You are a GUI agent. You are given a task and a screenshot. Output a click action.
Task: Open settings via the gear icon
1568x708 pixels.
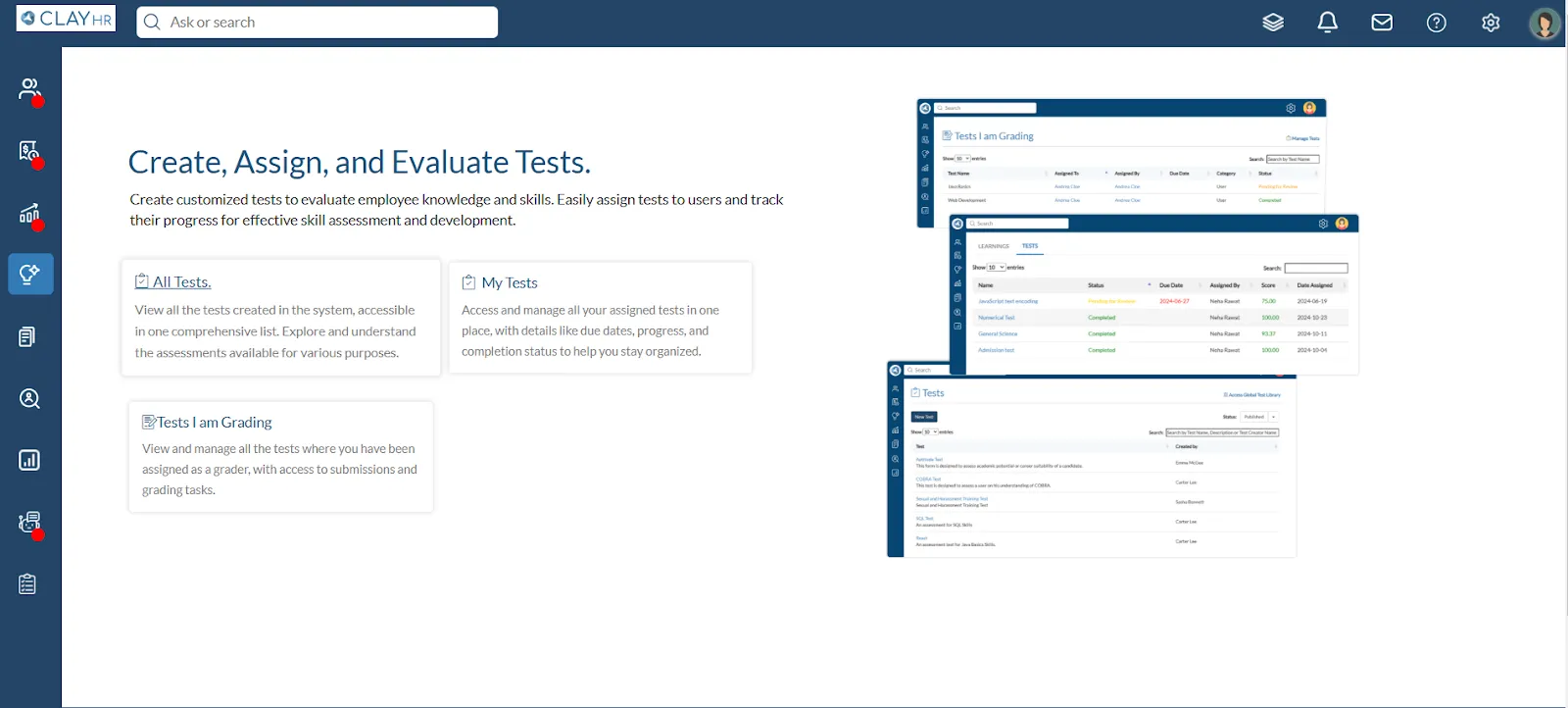coord(1491,23)
